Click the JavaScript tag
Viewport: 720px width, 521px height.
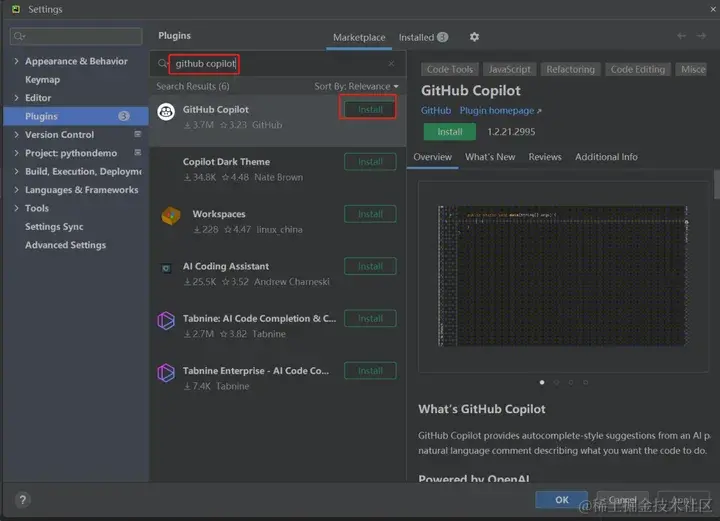[509, 69]
